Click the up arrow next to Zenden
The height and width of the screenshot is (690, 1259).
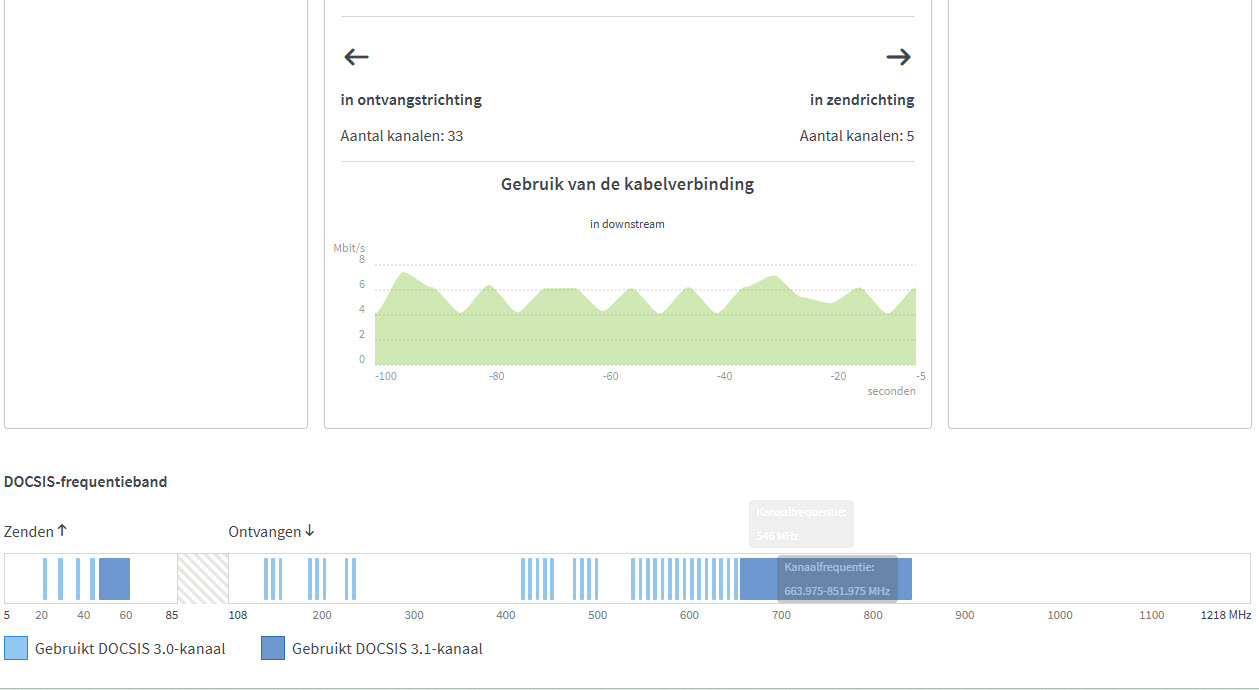point(62,531)
